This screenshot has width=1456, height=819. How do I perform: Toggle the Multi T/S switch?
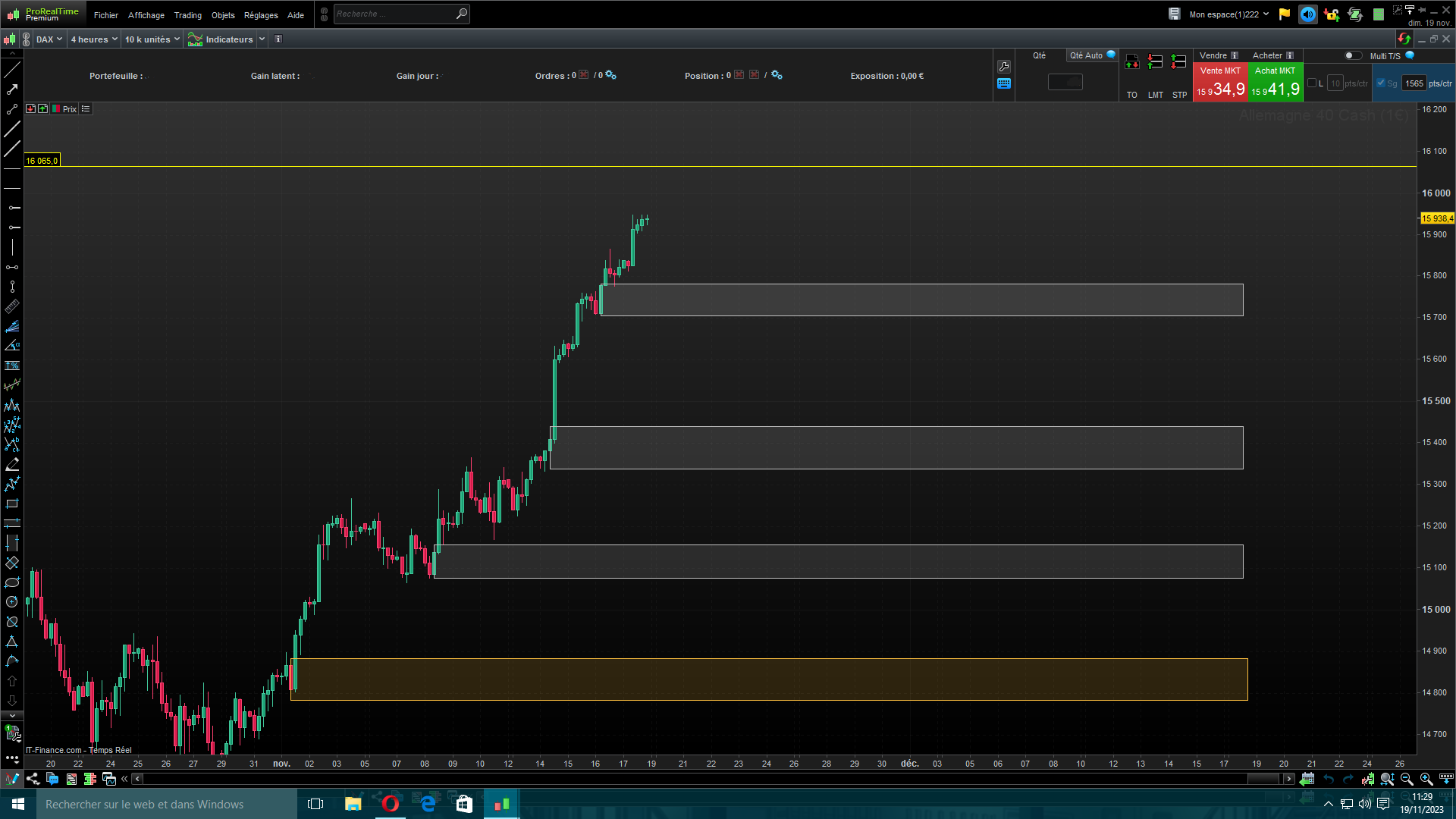tap(1352, 55)
